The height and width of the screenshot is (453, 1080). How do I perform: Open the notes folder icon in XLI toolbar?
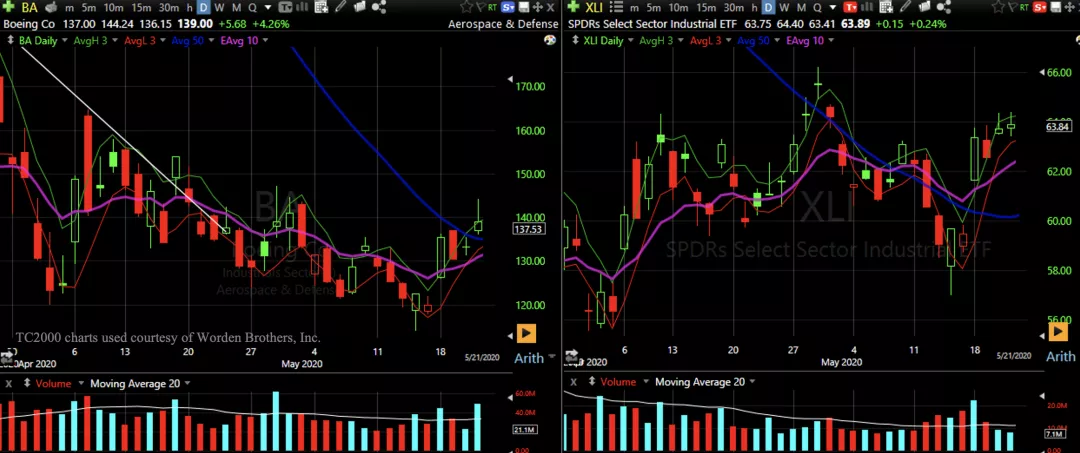tap(925, 7)
